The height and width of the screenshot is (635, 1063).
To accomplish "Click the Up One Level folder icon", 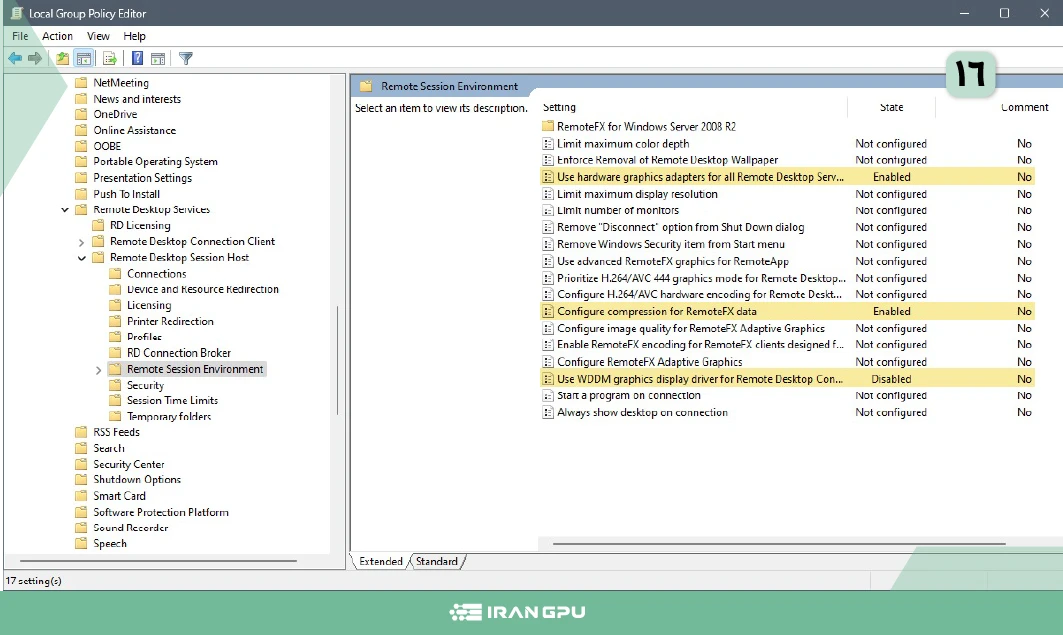I will (62, 58).
